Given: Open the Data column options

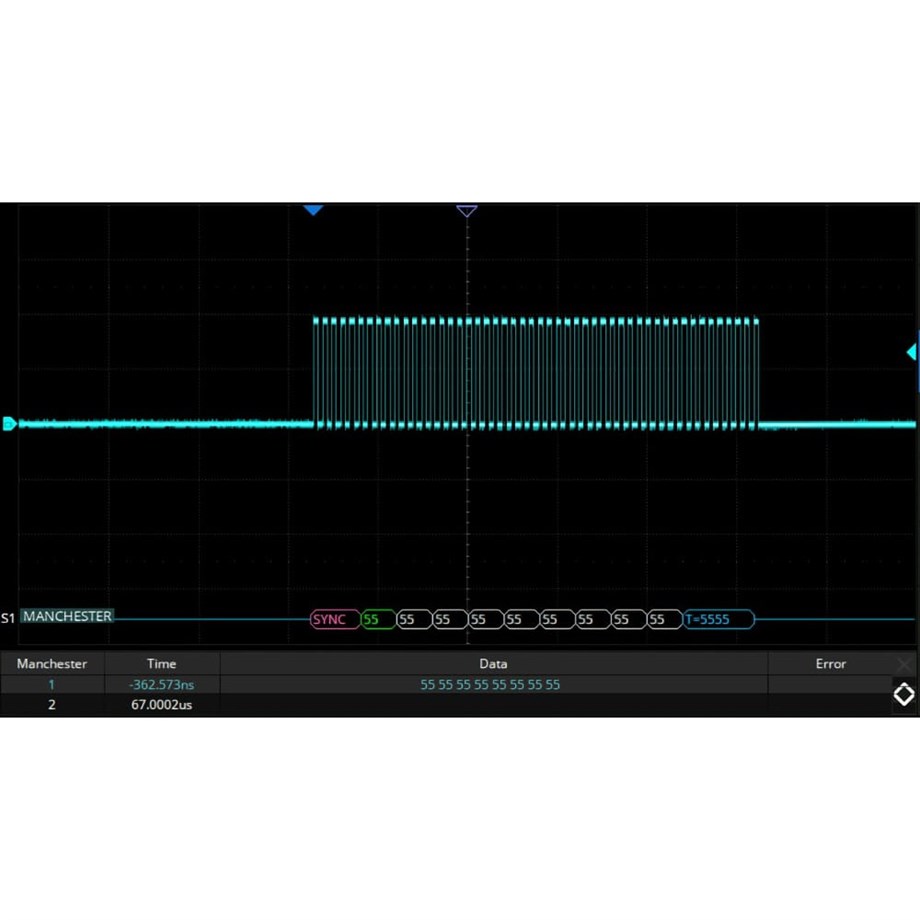Looking at the screenshot, I should 493,663.
